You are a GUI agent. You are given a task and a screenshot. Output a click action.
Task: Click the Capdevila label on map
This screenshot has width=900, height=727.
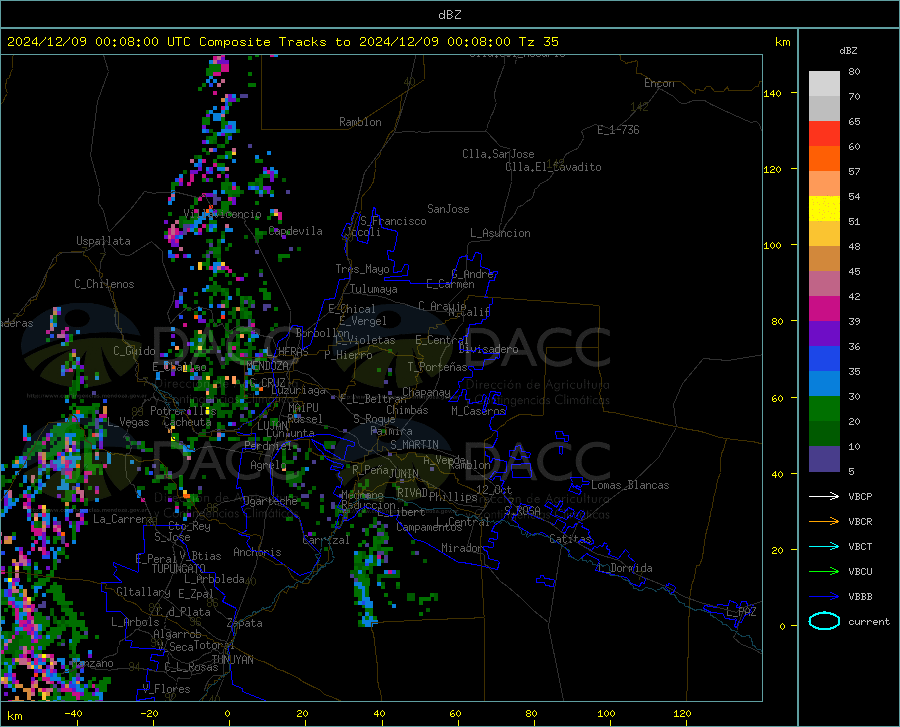(x=295, y=231)
